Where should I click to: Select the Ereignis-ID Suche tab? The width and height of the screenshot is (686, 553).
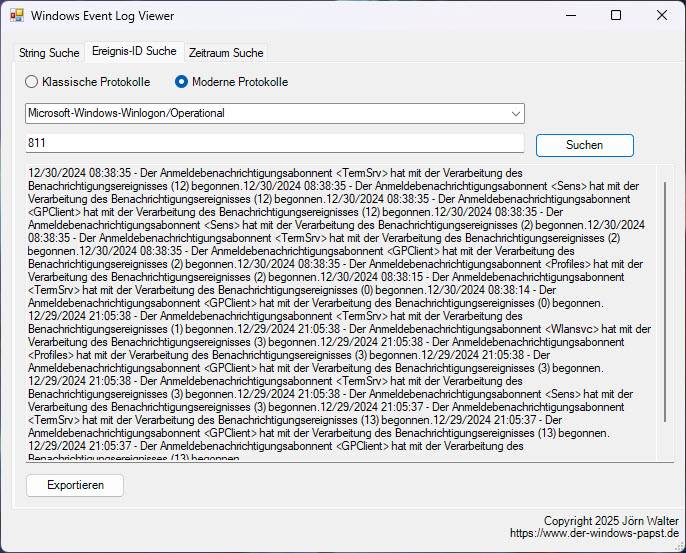click(134, 51)
